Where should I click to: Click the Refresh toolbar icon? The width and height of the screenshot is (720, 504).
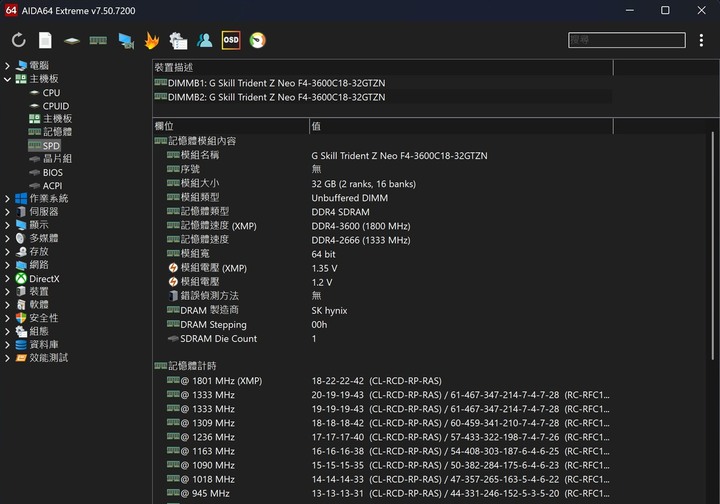19,40
